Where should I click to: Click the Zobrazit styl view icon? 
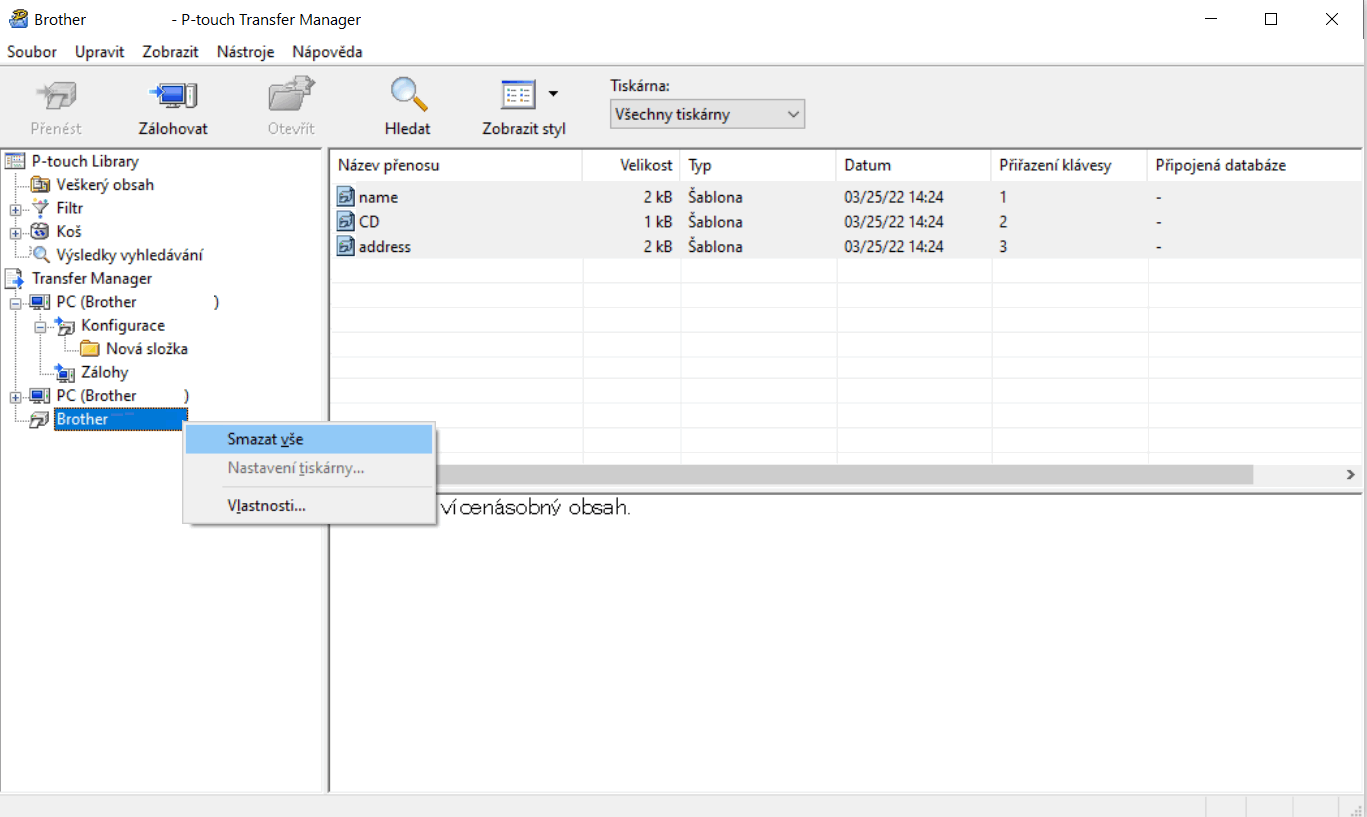click(518, 95)
